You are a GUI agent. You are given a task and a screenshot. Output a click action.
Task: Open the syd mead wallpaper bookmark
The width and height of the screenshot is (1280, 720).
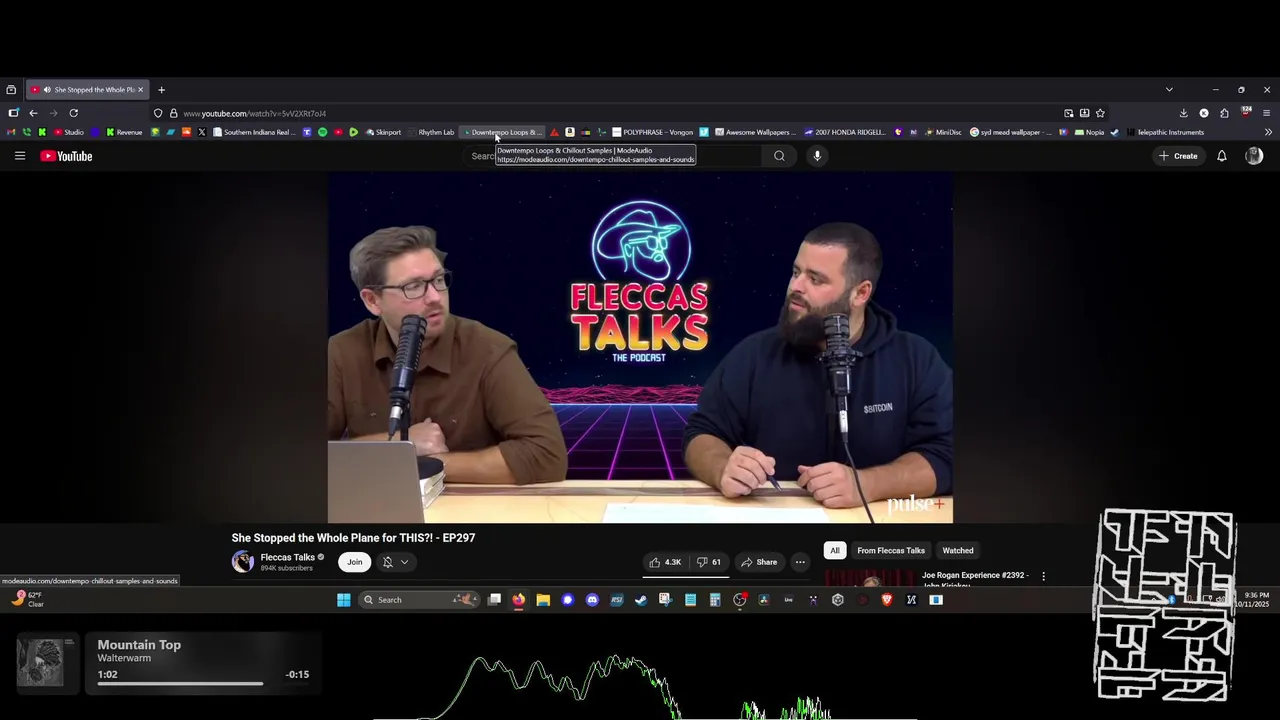[1011, 132]
